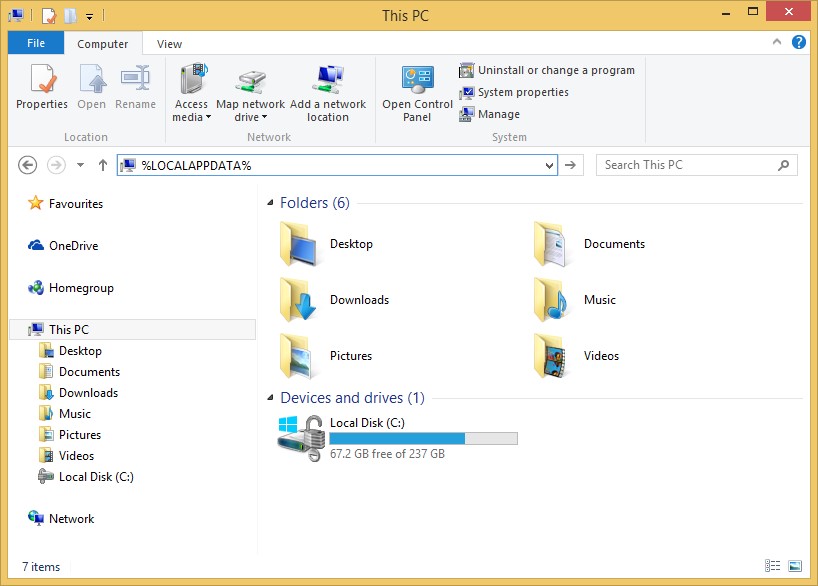The width and height of the screenshot is (818, 586).
Task: Go back with the back arrow
Action: pyautogui.click(x=28, y=165)
